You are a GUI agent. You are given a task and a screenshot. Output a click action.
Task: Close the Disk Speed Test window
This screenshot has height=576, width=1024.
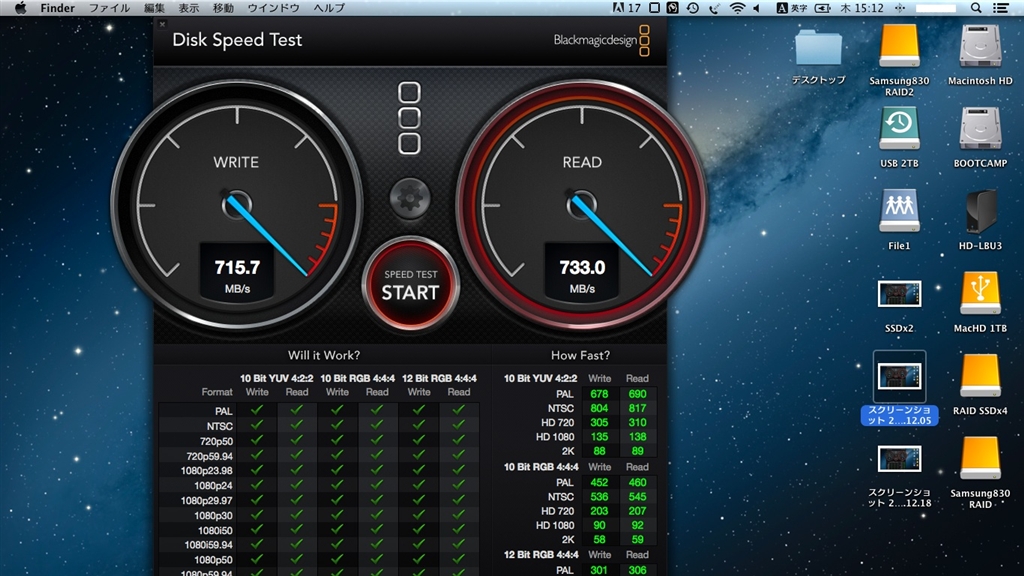click(x=163, y=24)
